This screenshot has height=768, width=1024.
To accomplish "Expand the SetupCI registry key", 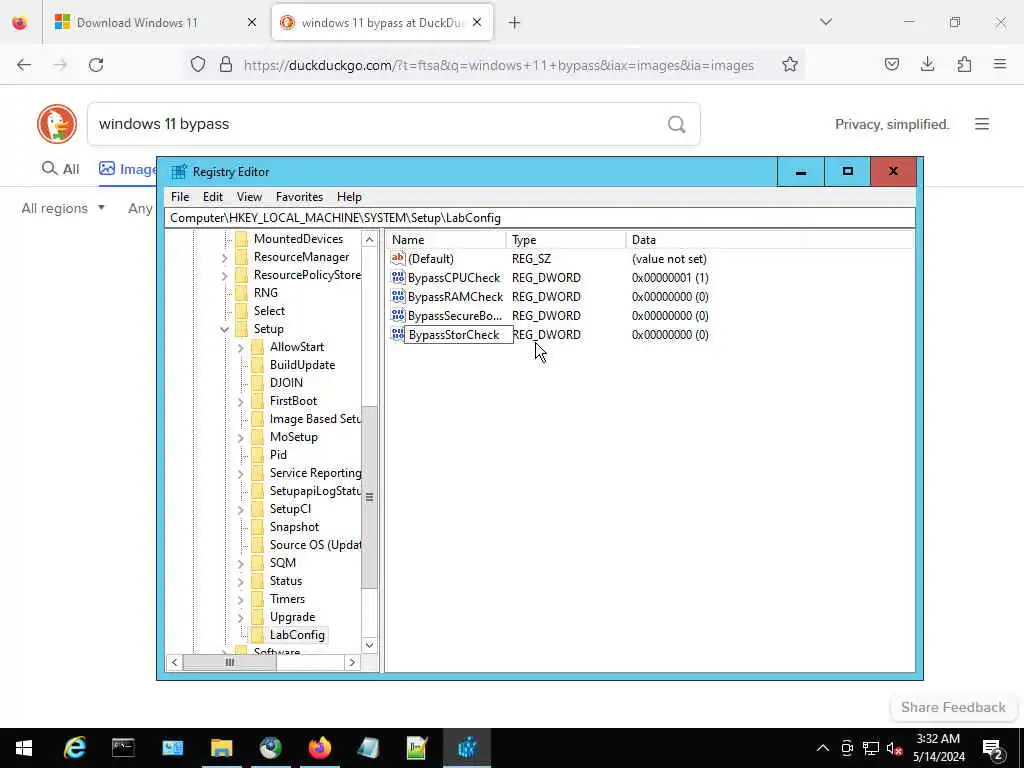I will point(240,509).
